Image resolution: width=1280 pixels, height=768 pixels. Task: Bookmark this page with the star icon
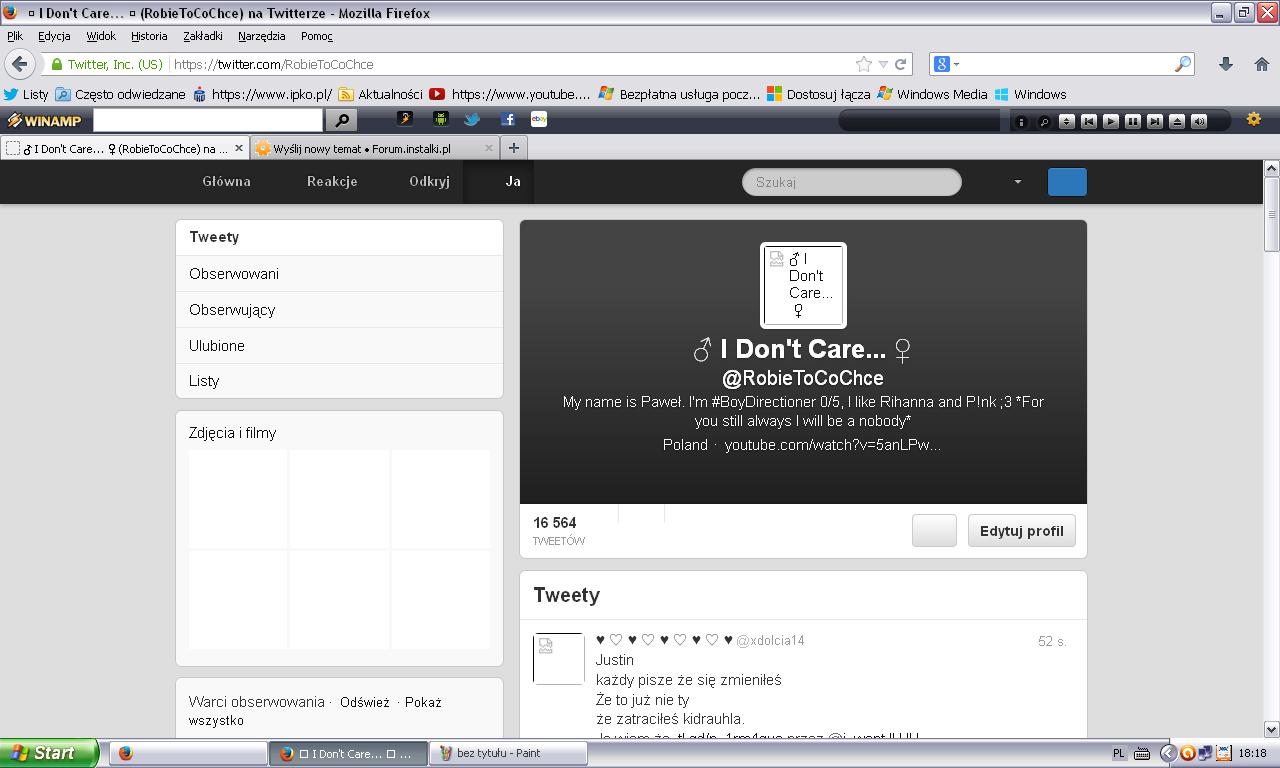(x=863, y=64)
